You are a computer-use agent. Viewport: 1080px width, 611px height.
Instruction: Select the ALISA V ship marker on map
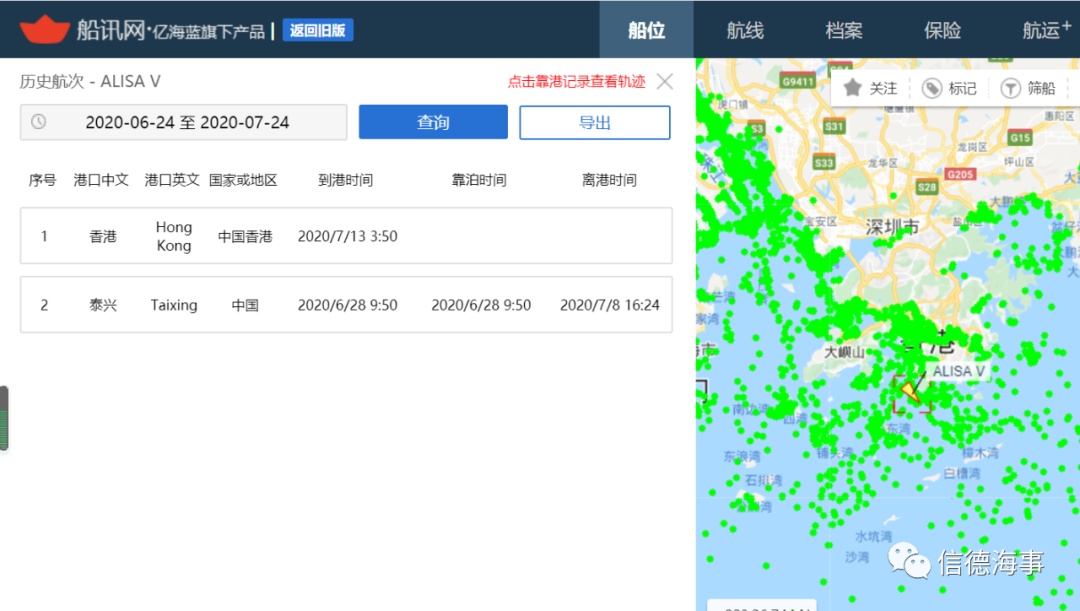click(909, 391)
